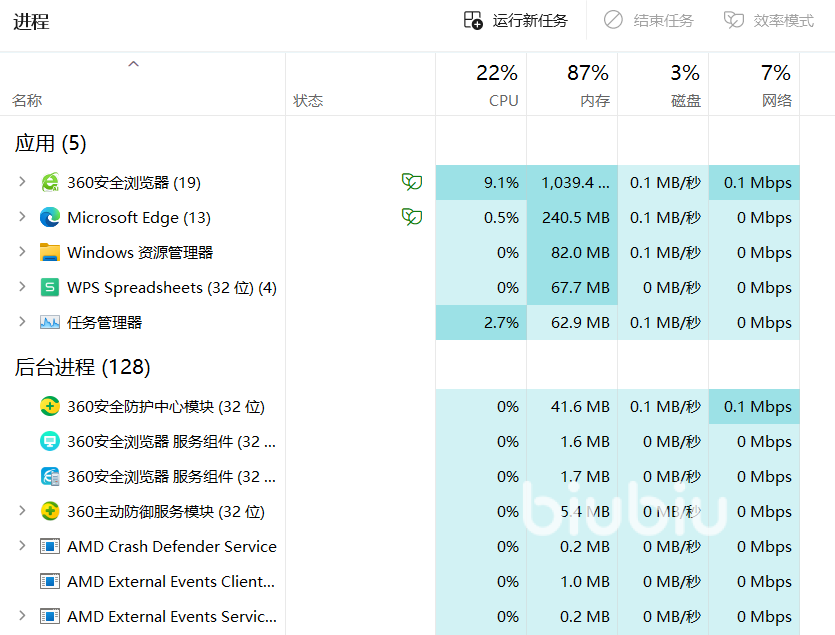
Task: Click 结束任务 button
Action: click(648, 21)
